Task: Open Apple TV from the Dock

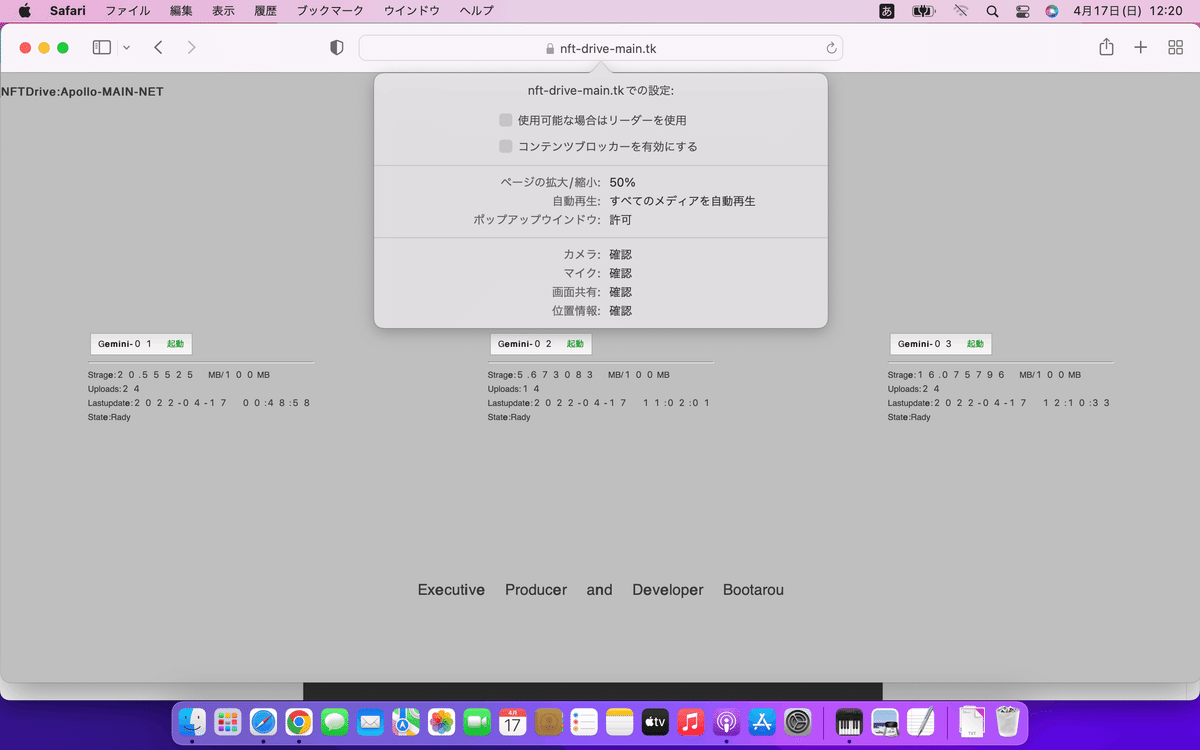Action: 655,721
